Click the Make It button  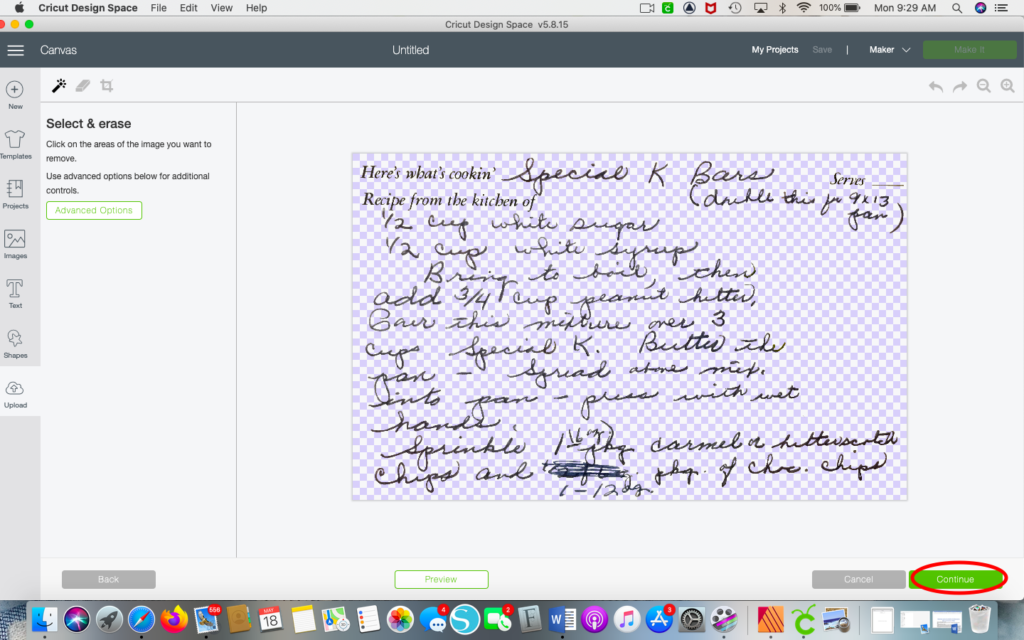point(969,50)
